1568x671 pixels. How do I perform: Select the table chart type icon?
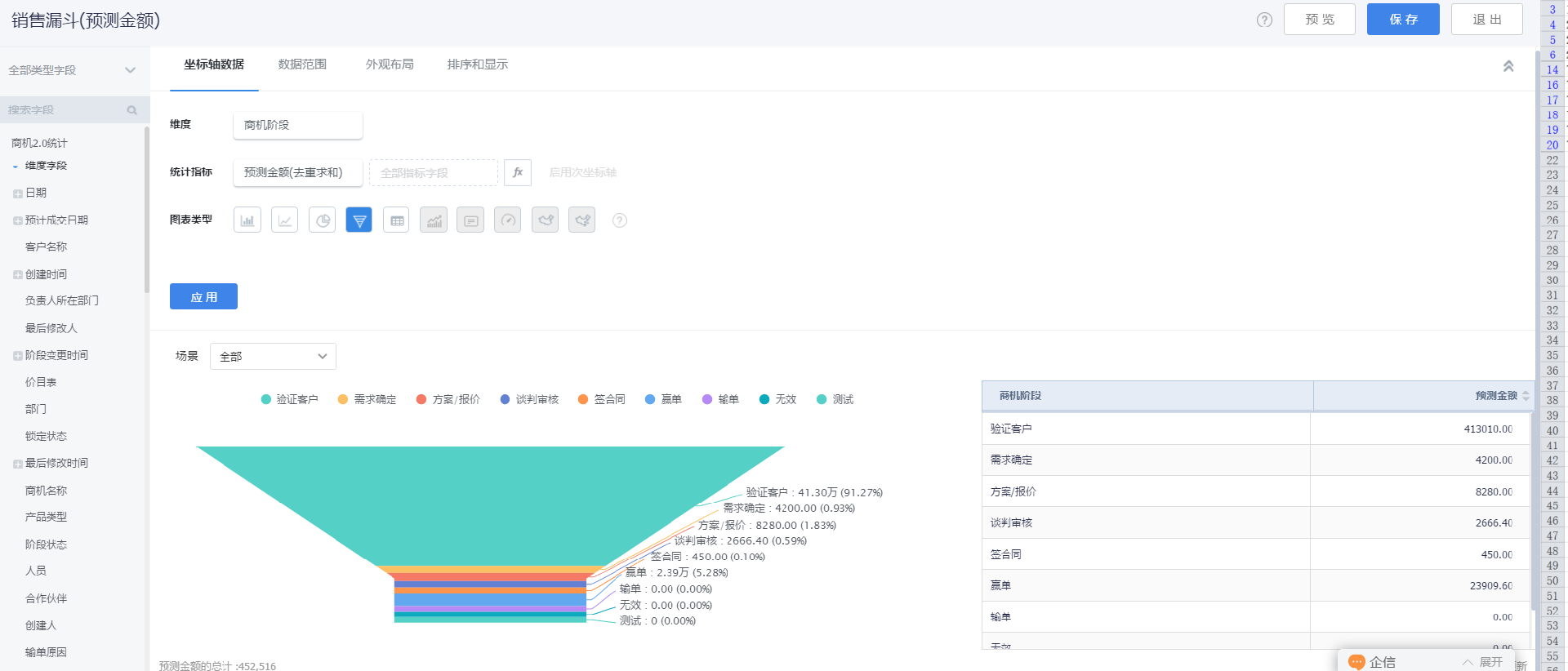397,220
